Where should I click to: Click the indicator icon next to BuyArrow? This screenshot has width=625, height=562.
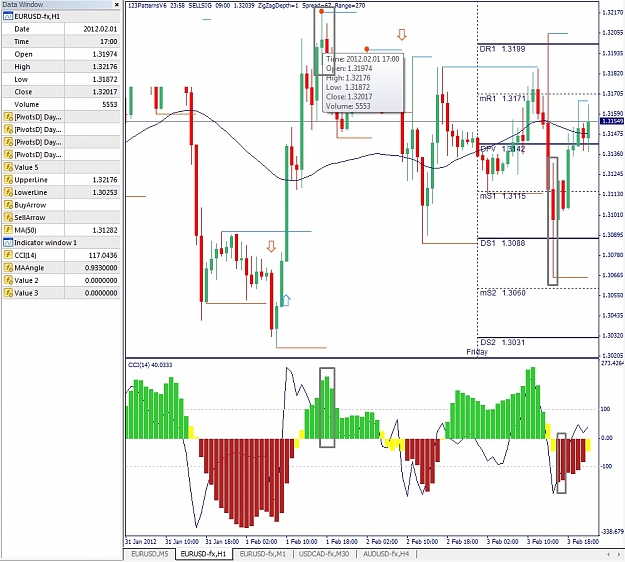pyautogui.click(x=8, y=205)
